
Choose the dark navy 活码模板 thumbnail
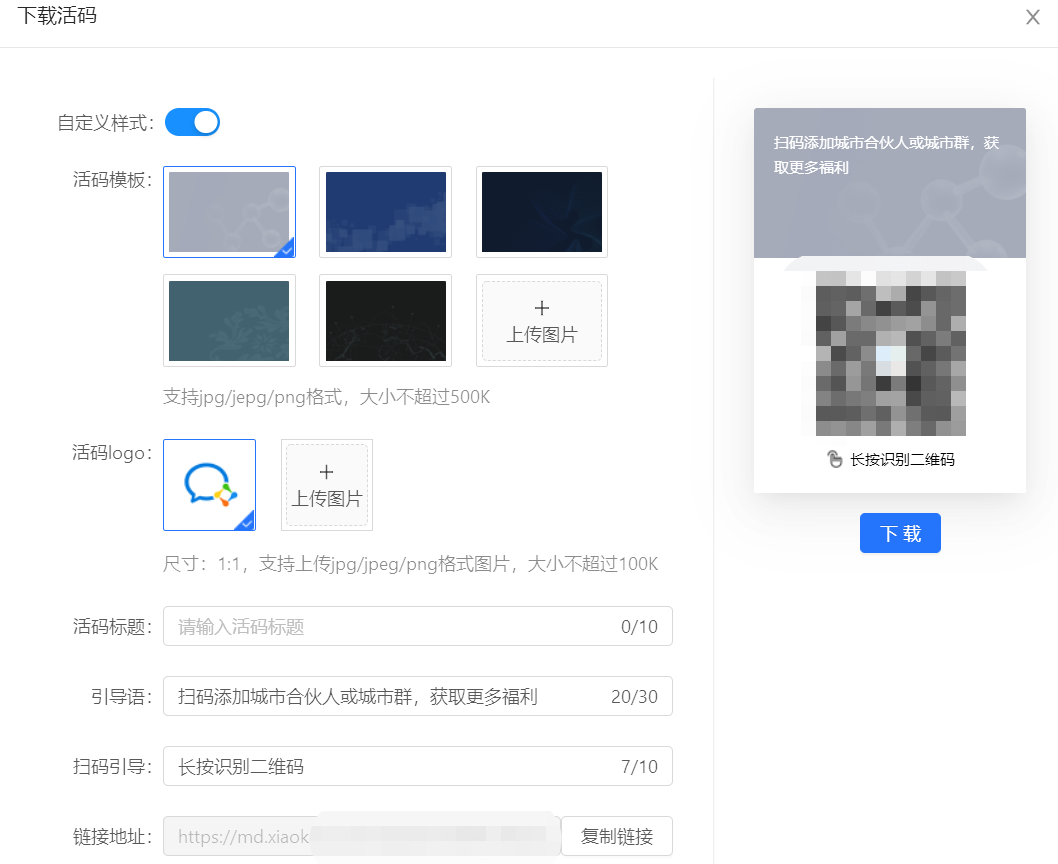pyautogui.click(x=542, y=212)
